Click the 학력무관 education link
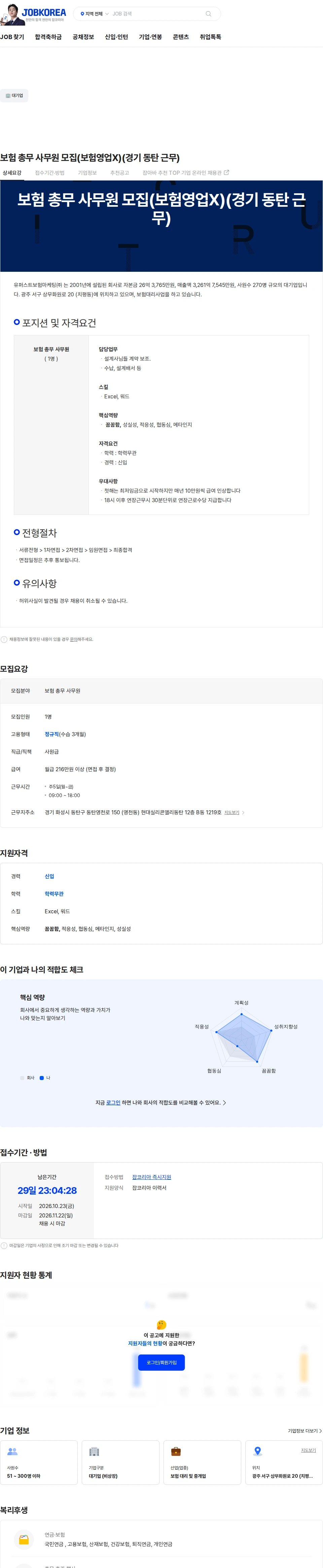 click(54, 893)
